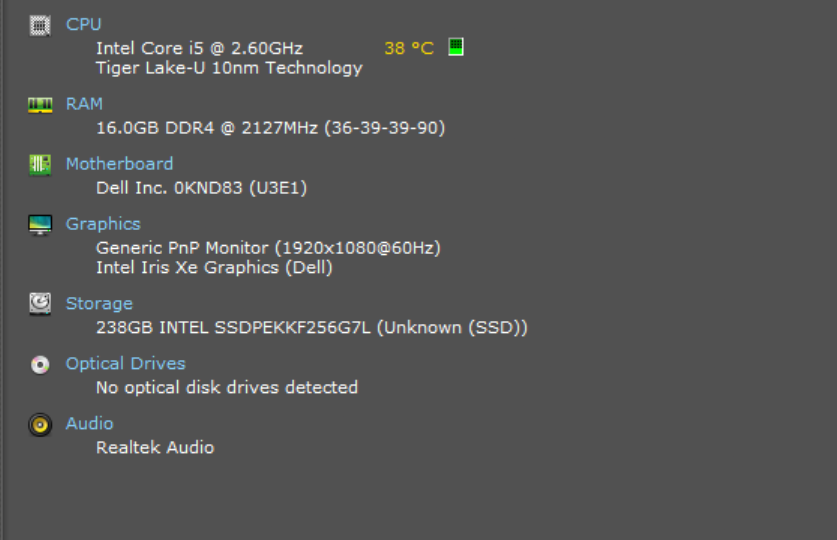The image size is (837, 540).
Task: Open the RAM section heading
Action: [x=84, y=103]
